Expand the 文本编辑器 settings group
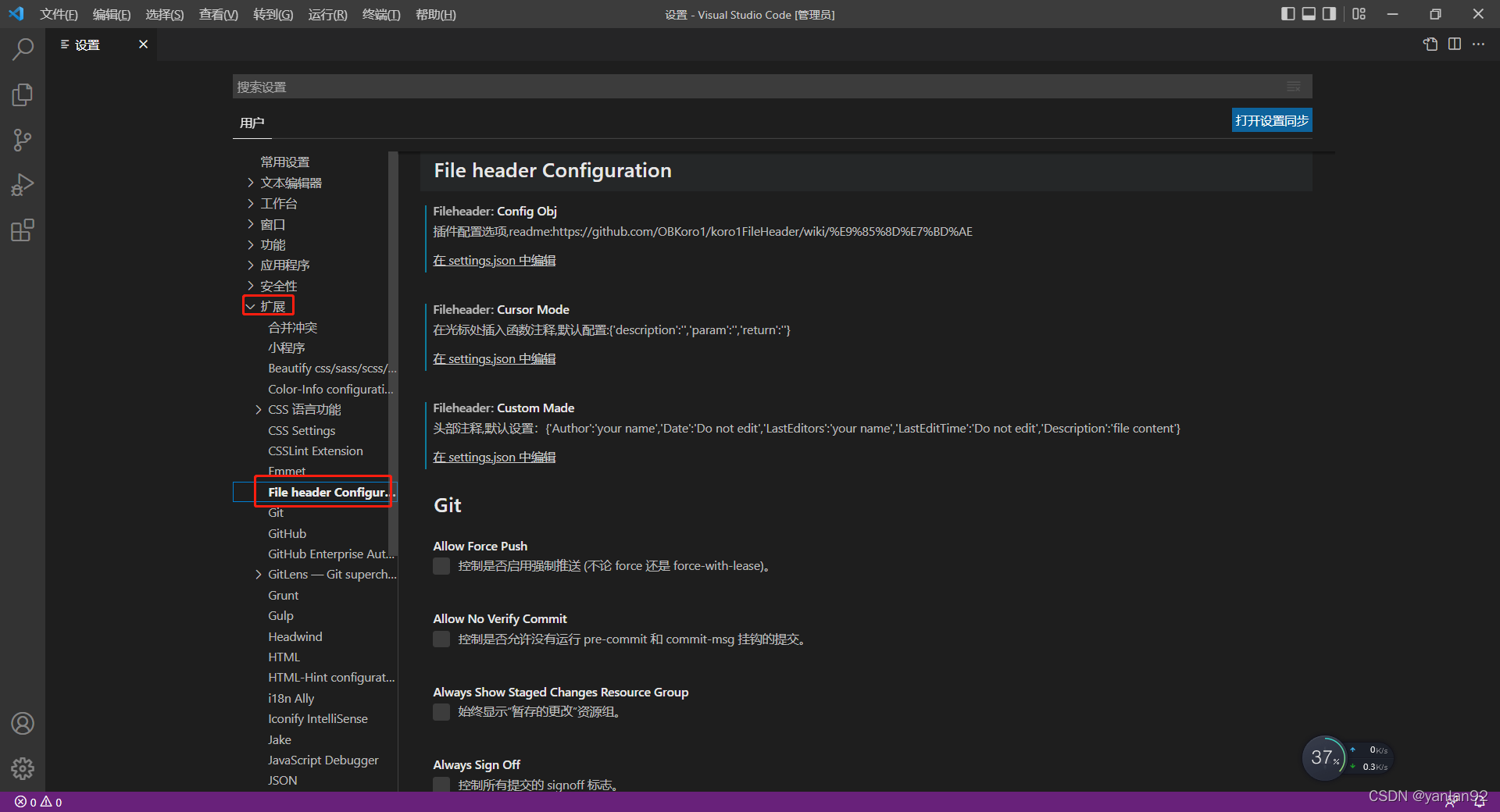 point(250,183)
